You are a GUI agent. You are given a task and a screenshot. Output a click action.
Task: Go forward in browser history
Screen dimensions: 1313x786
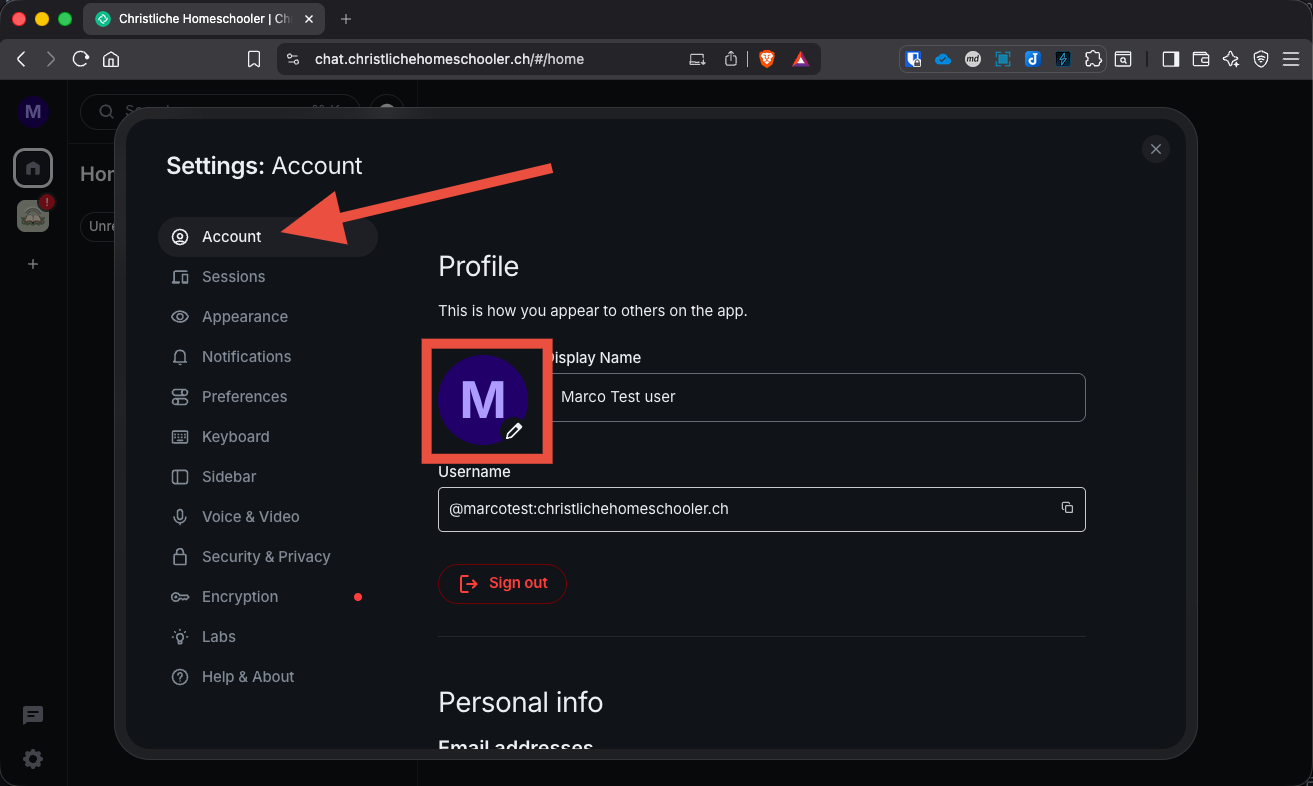point(51,59)
